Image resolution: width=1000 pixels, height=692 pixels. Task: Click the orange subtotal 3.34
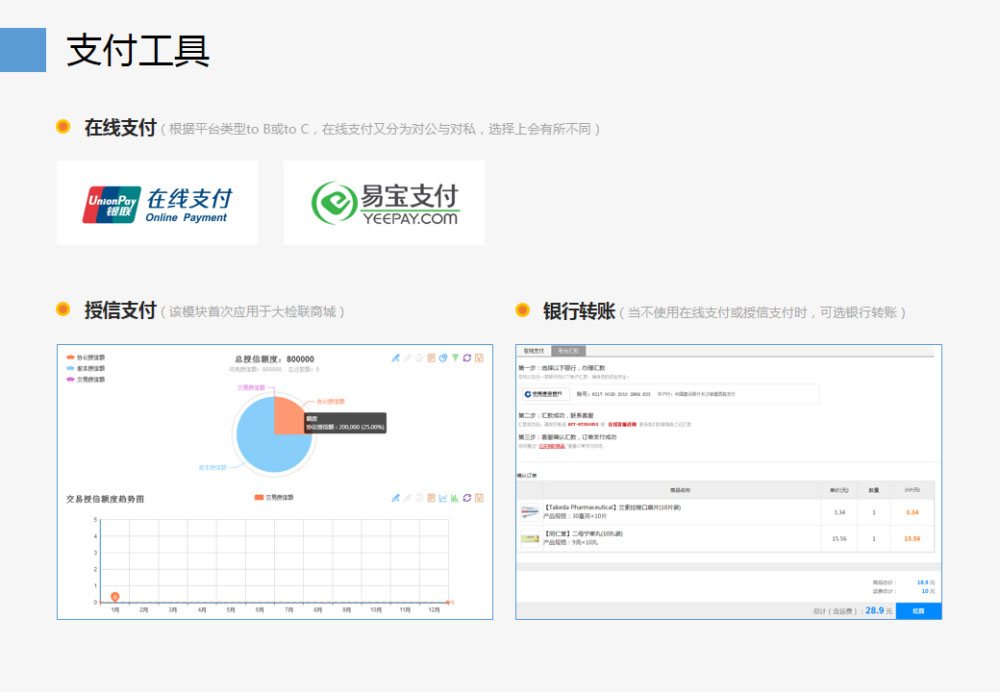pos(912,512)
